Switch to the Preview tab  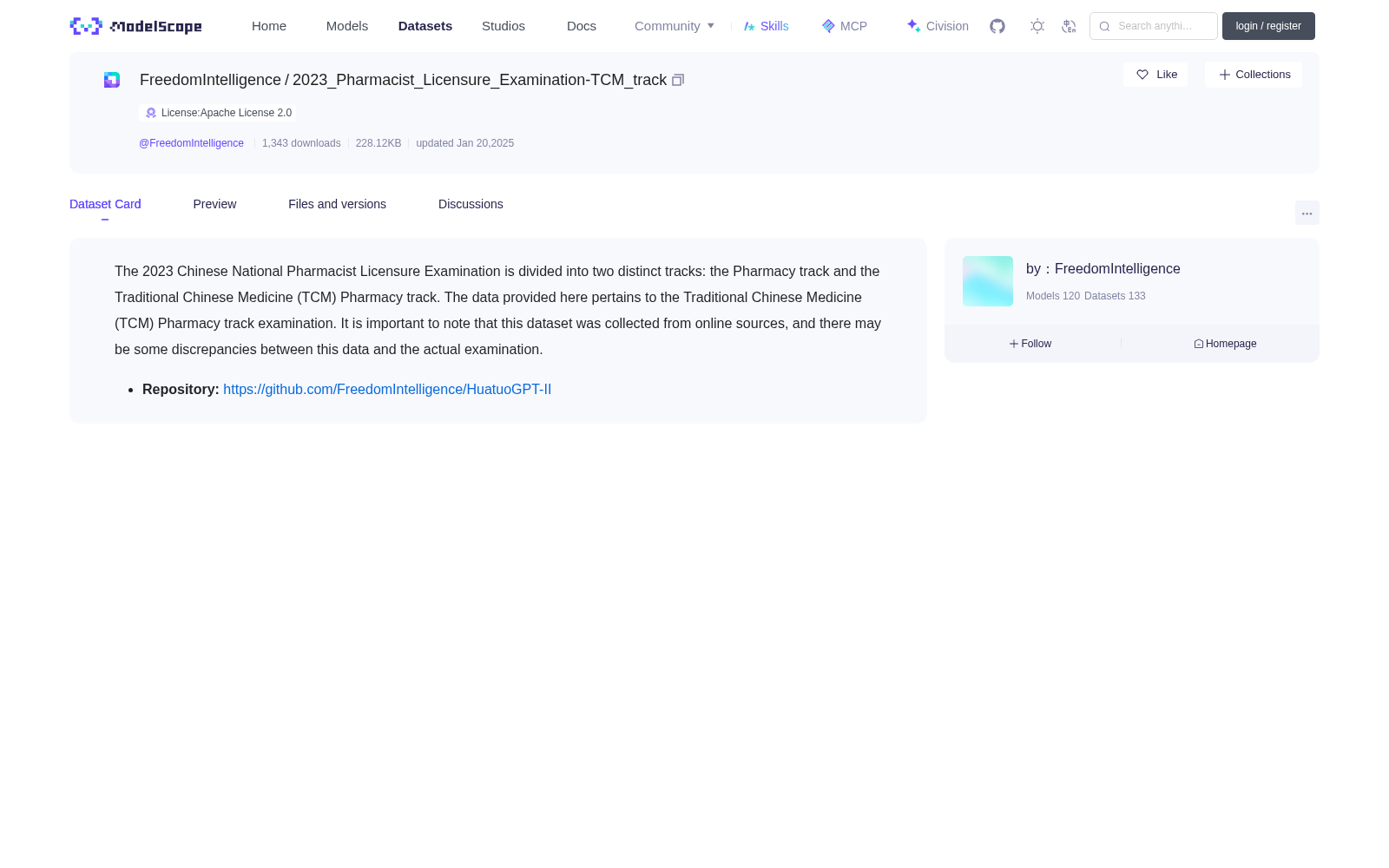pos(214,204)
